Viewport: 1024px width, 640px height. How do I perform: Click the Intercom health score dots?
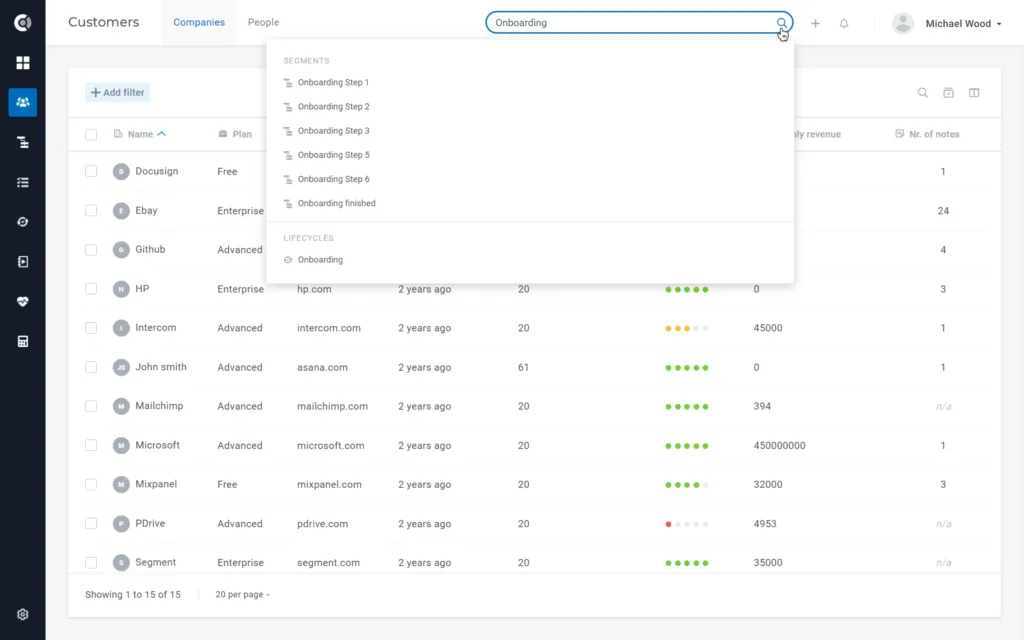pos(686,328)
